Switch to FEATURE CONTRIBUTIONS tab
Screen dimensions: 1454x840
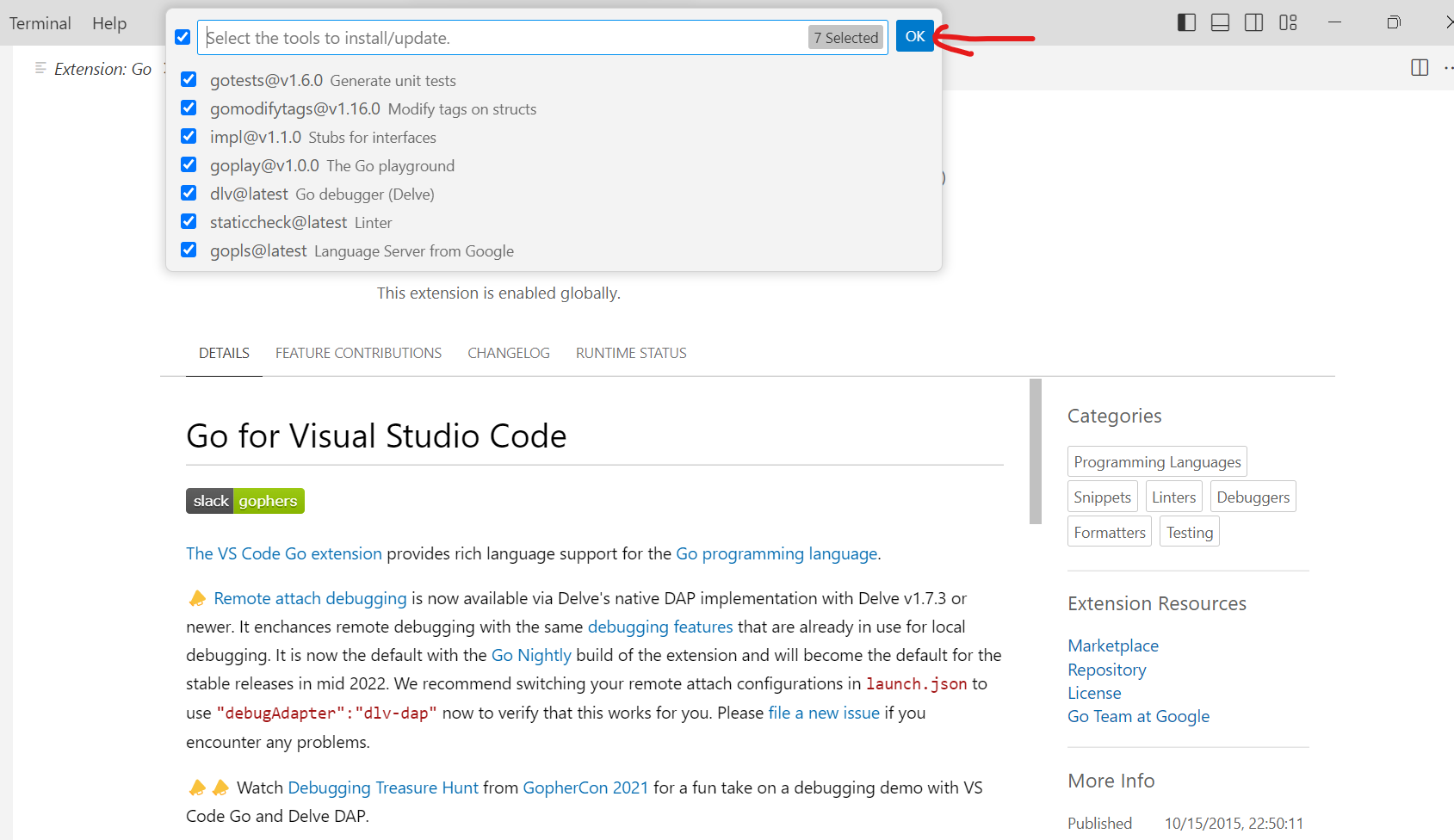[358, 353]
